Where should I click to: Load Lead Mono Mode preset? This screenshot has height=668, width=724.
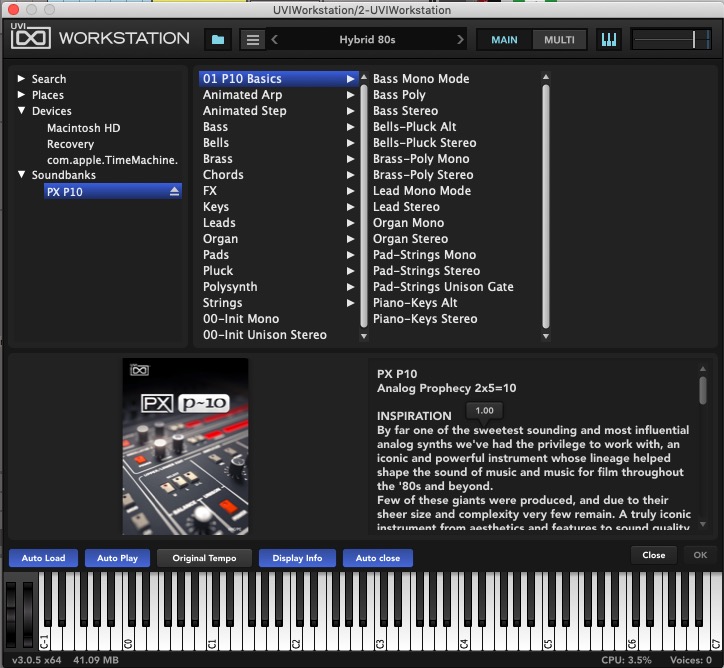pos(422,191)
